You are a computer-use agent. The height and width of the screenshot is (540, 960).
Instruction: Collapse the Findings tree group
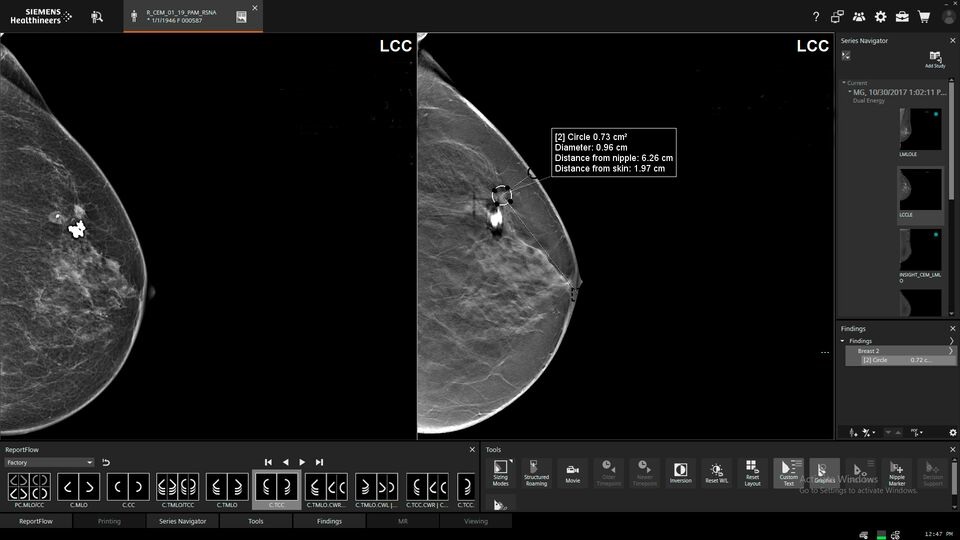click(843, 341)
